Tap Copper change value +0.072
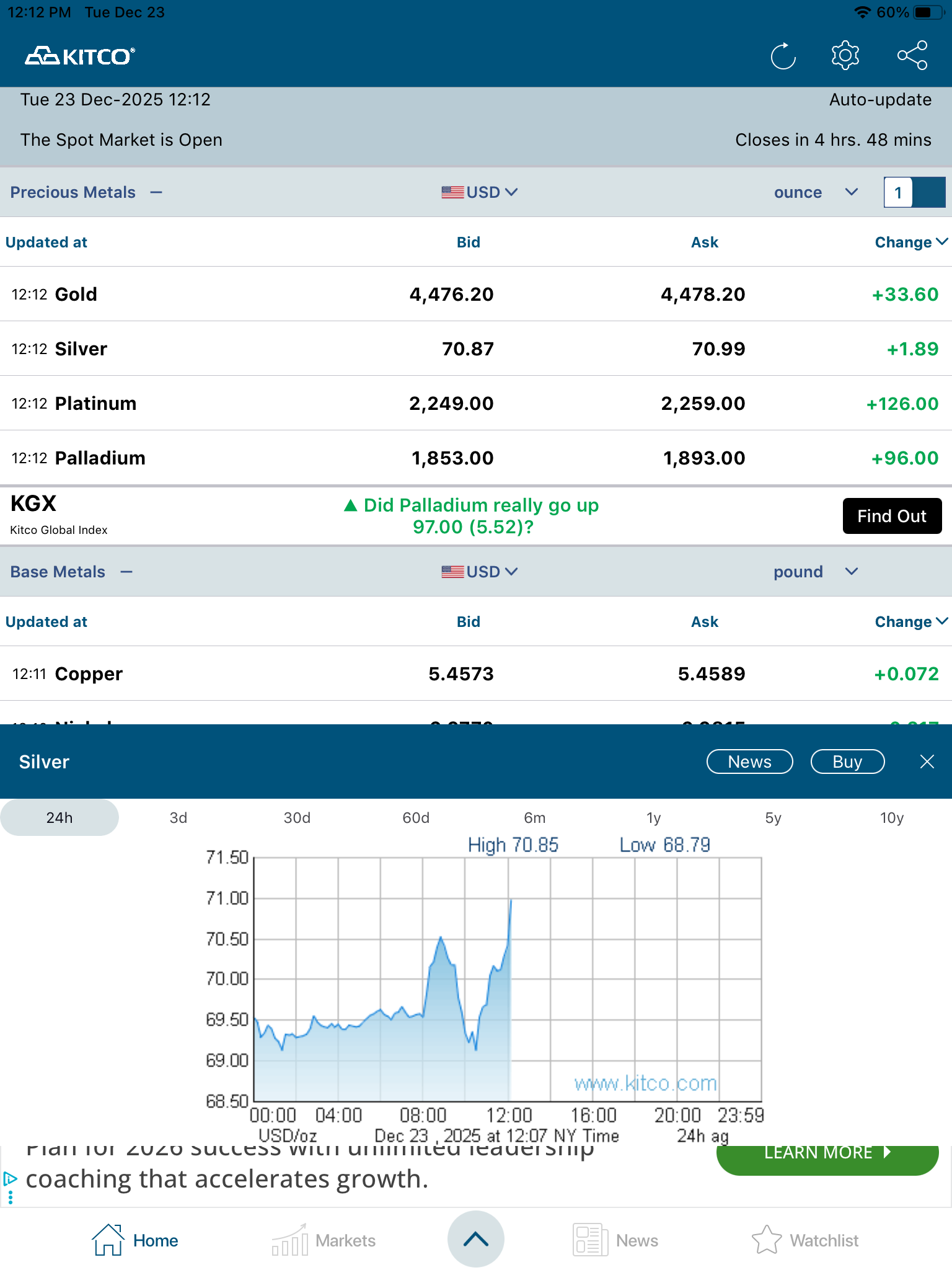The image size is (952, 1270). click(906, 674)
